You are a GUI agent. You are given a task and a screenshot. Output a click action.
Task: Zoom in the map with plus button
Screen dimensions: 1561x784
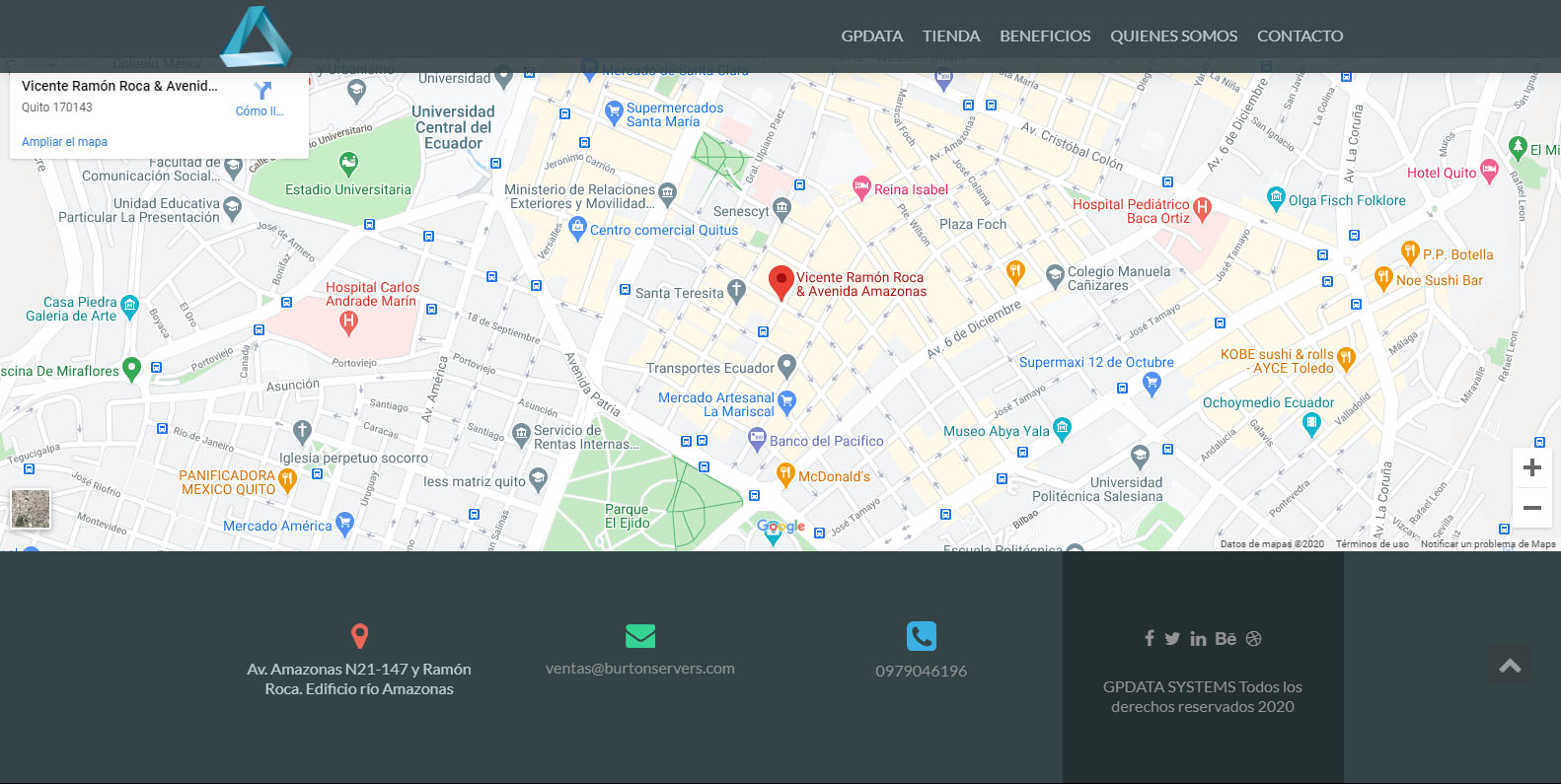(x=1532, y=467)
